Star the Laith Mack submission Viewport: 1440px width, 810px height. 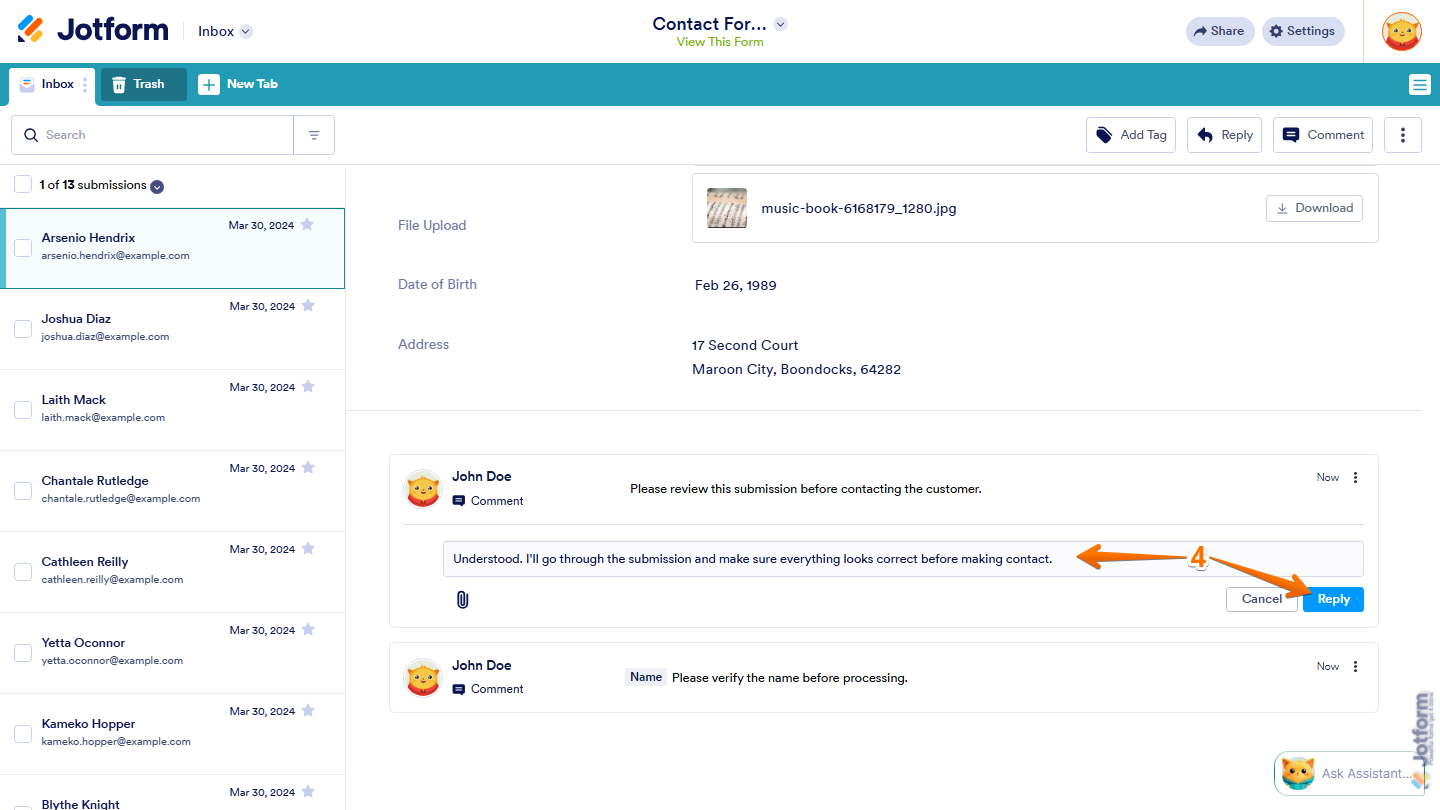308,387
